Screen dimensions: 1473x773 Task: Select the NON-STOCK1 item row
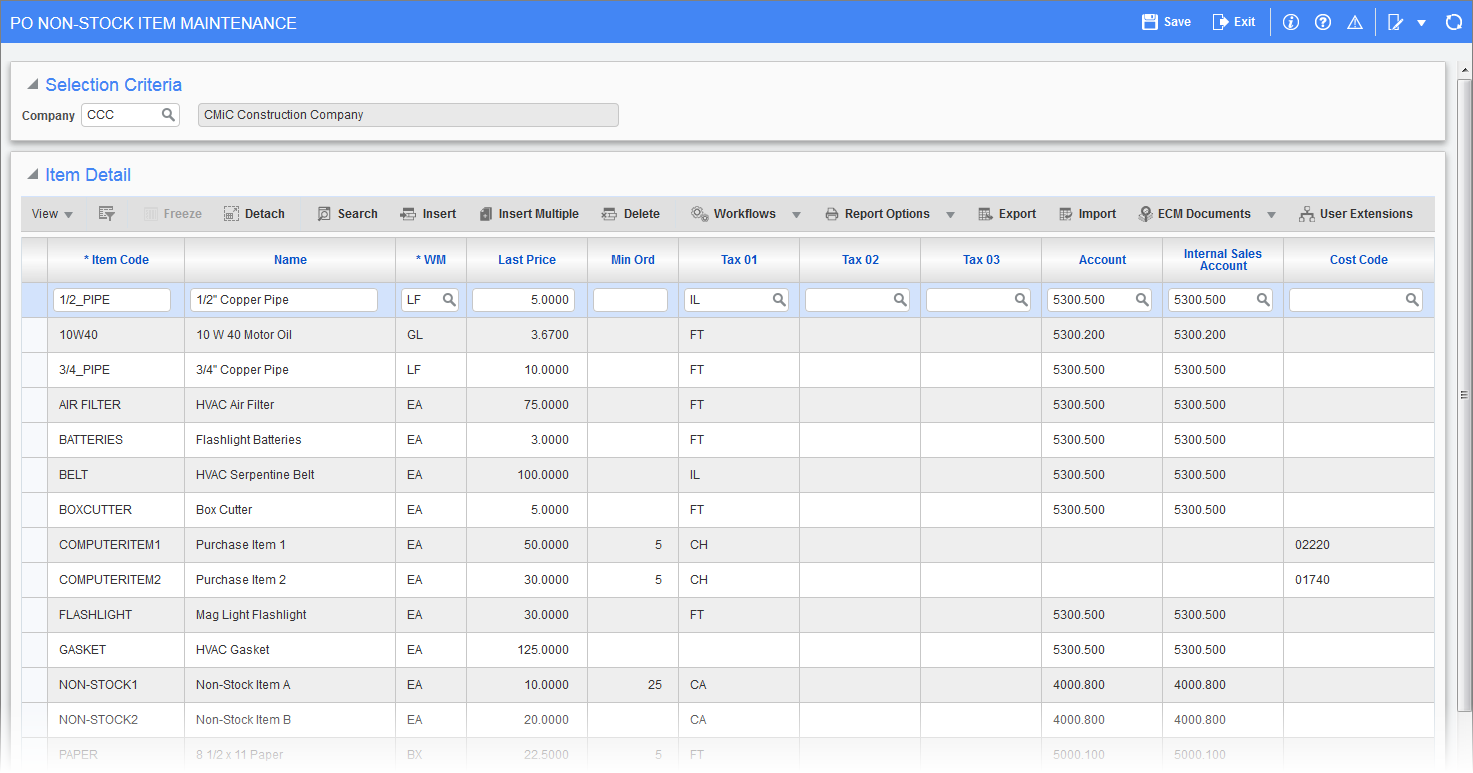[728, 685]
